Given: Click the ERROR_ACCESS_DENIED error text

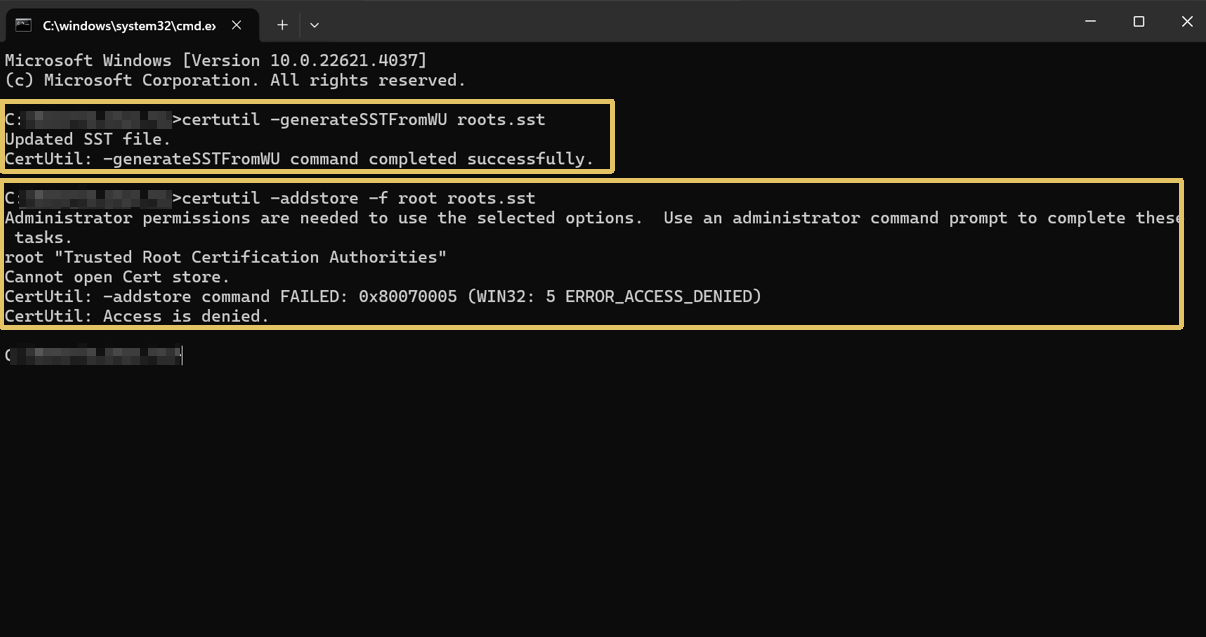Looking at the screenshot, I should [x=658, y=297].
